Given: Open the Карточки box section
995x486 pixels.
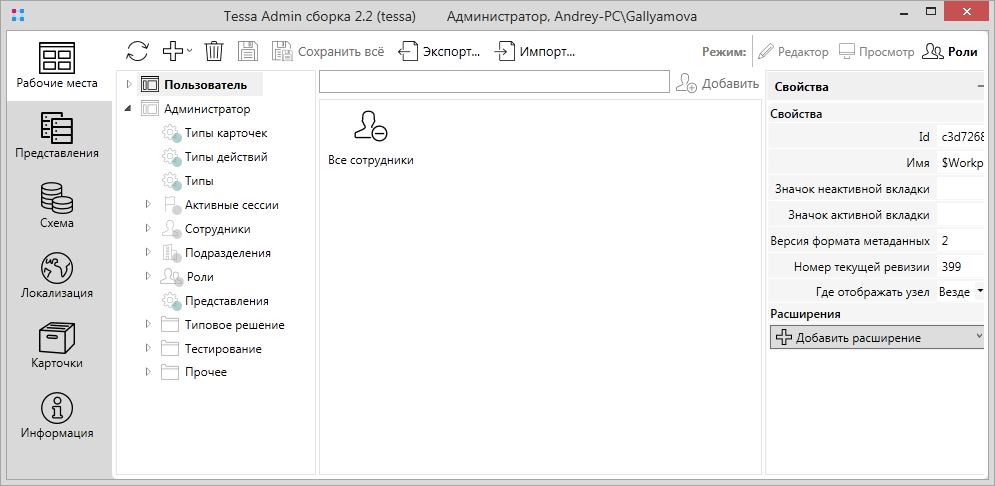Looking at the screenshot, I should (57, 346).
